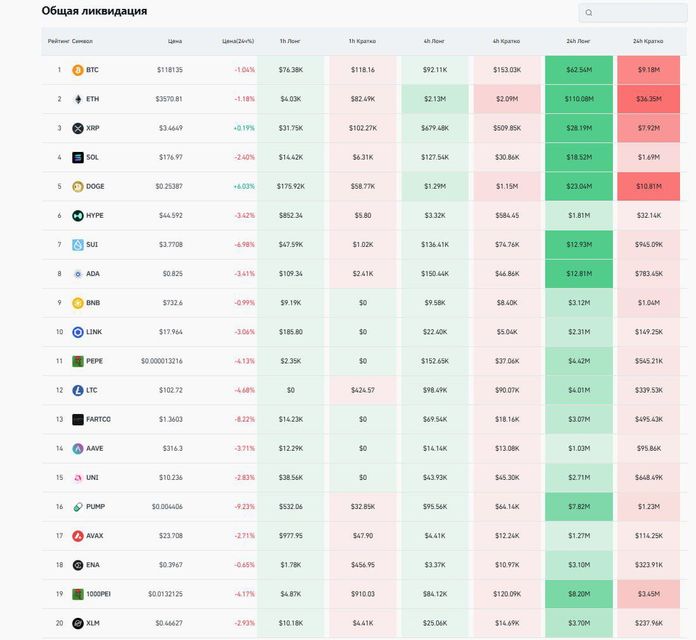The image size is (696, 640).
Task: Click the UNI coin icon
Action: [78, 478]
